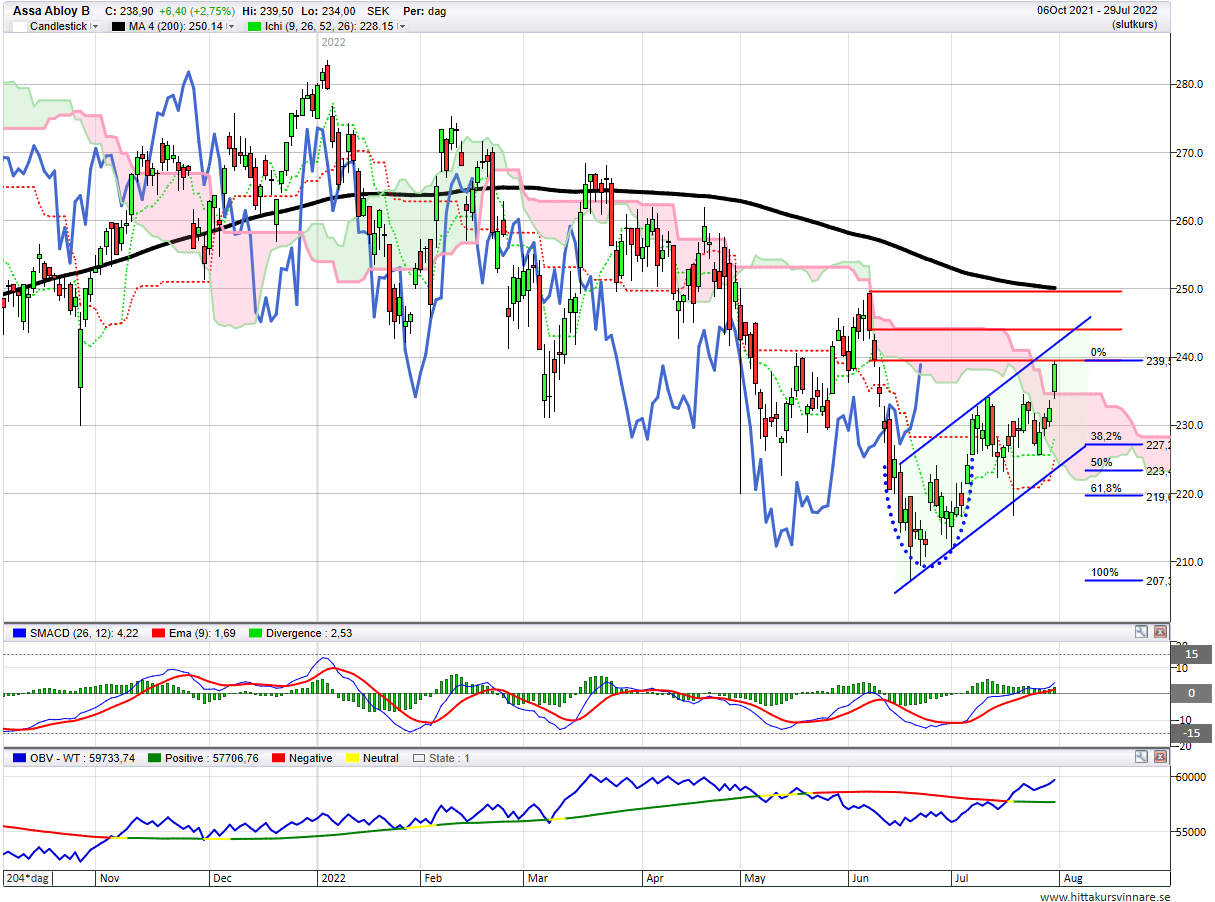The image size is (1215, 902).
Task: Close the SMACD indicator panel
Action: [1160, 632]
